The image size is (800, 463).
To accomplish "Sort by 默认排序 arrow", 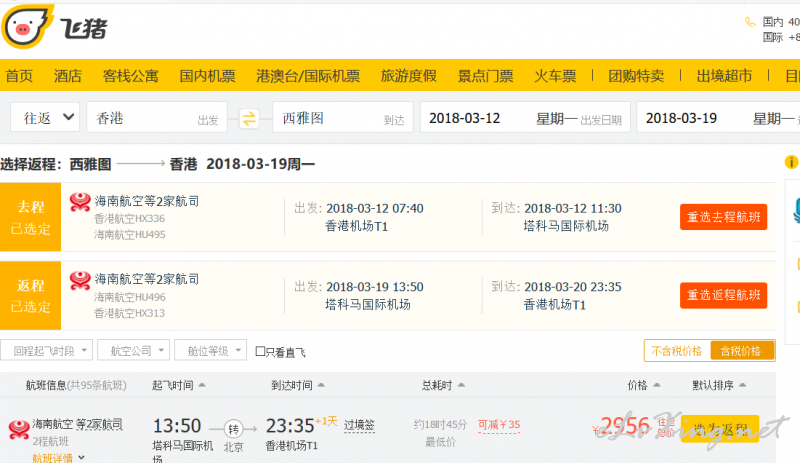I will coord(742,385).
